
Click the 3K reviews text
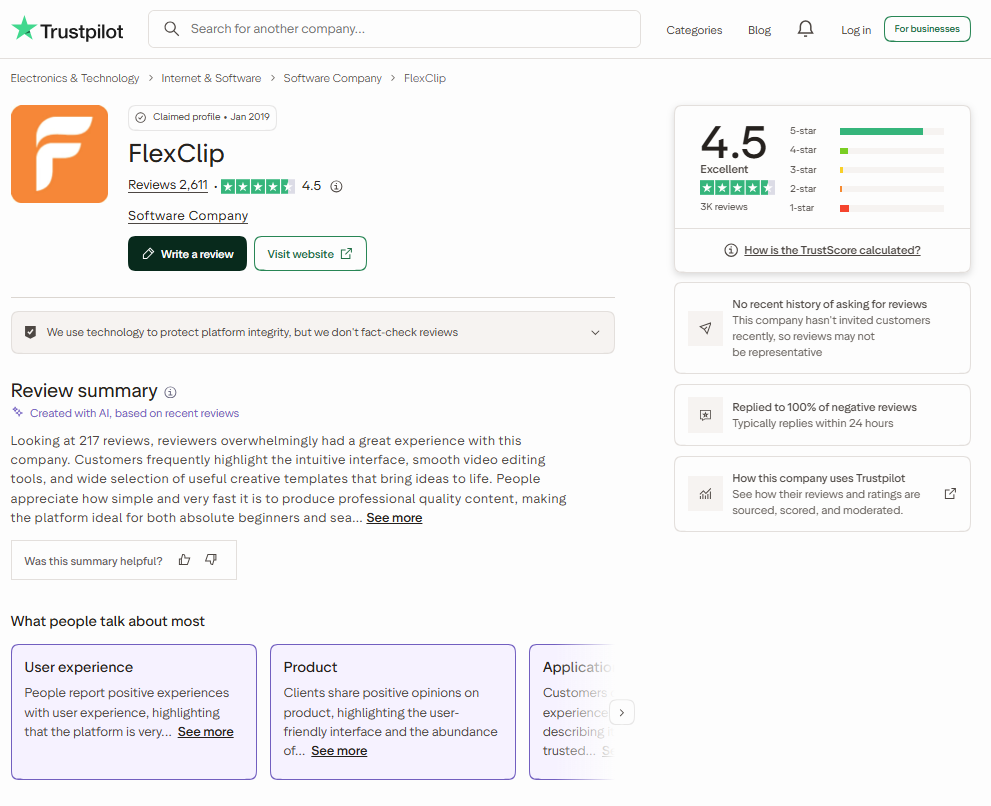pos(724,207)
